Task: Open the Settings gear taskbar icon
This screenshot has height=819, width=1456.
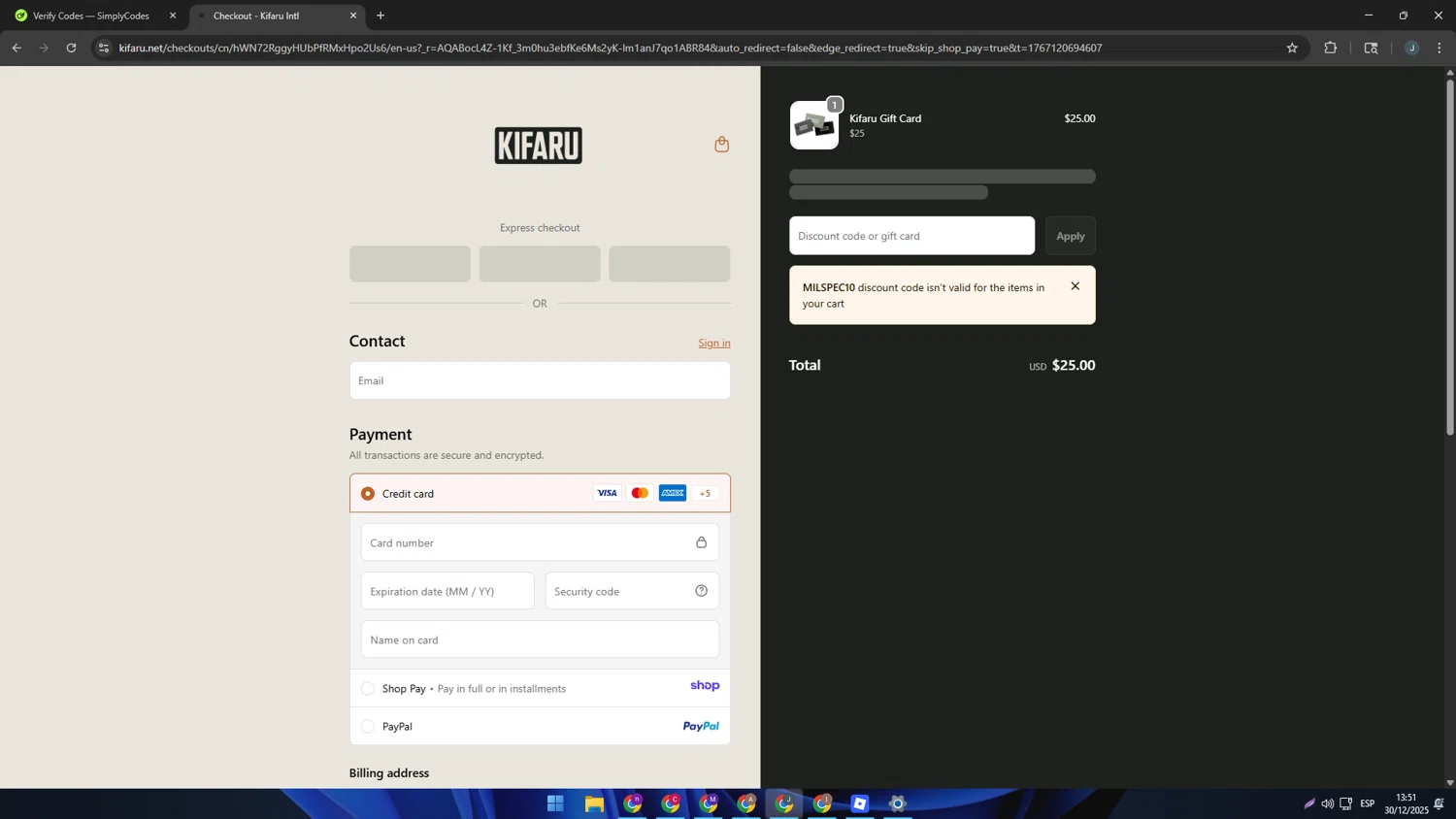Action: (898, 803)
